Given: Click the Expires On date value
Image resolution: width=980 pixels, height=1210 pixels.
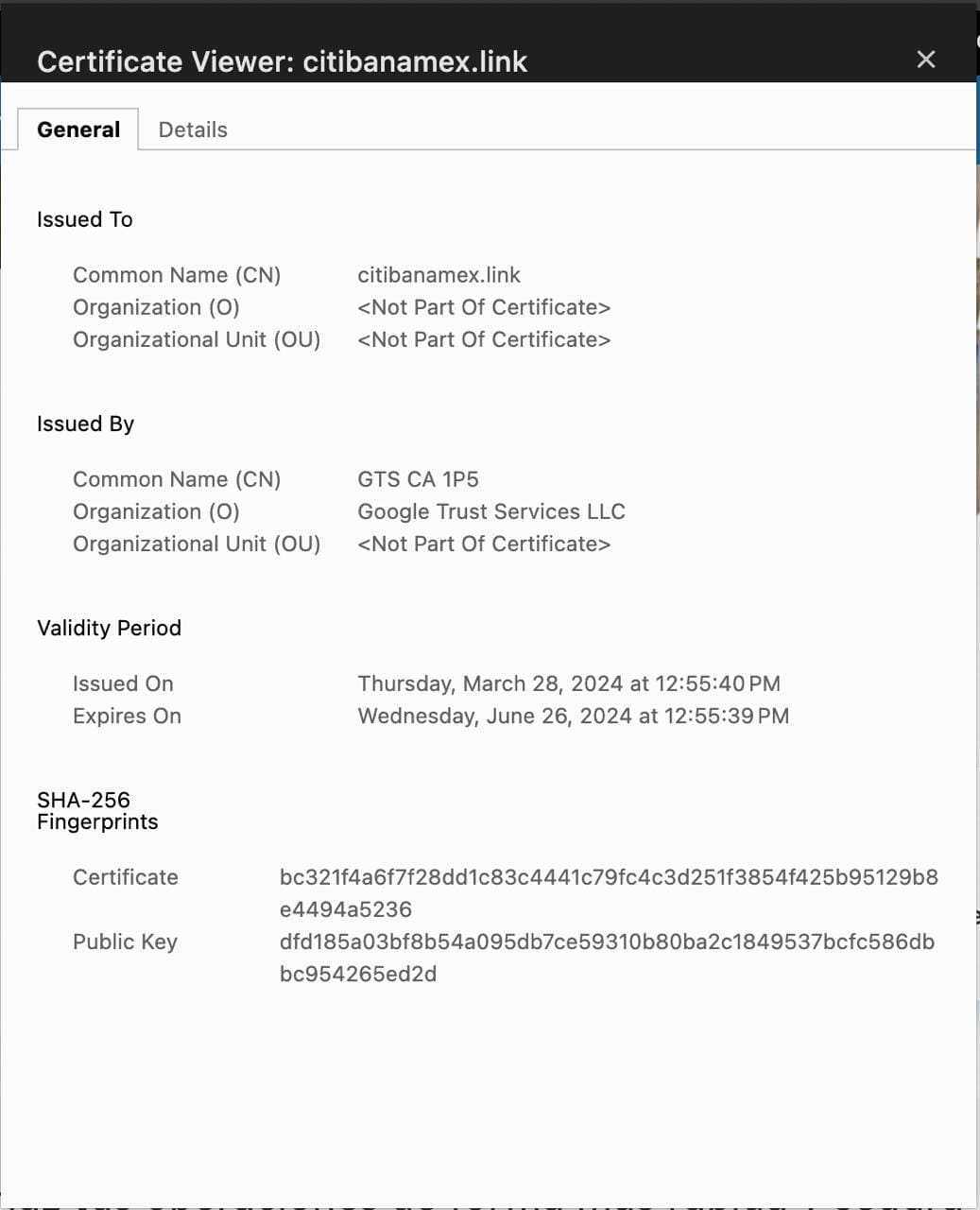Looking at the screenshot, I should click(573, 716).
